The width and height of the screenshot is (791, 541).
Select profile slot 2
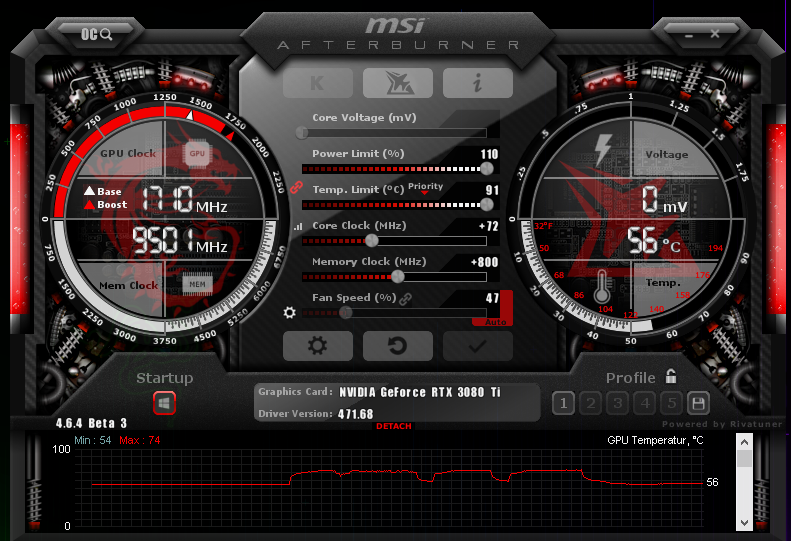[591, 403]
